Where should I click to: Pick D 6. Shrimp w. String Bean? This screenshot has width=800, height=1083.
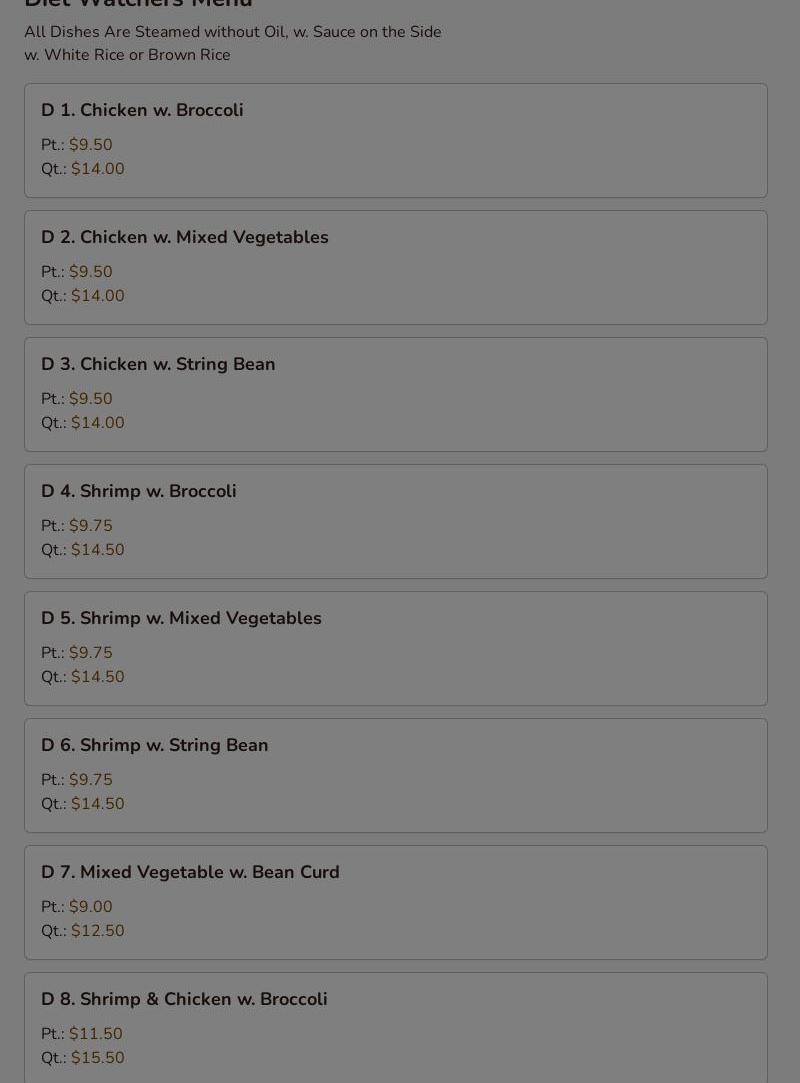pos(396,776)
